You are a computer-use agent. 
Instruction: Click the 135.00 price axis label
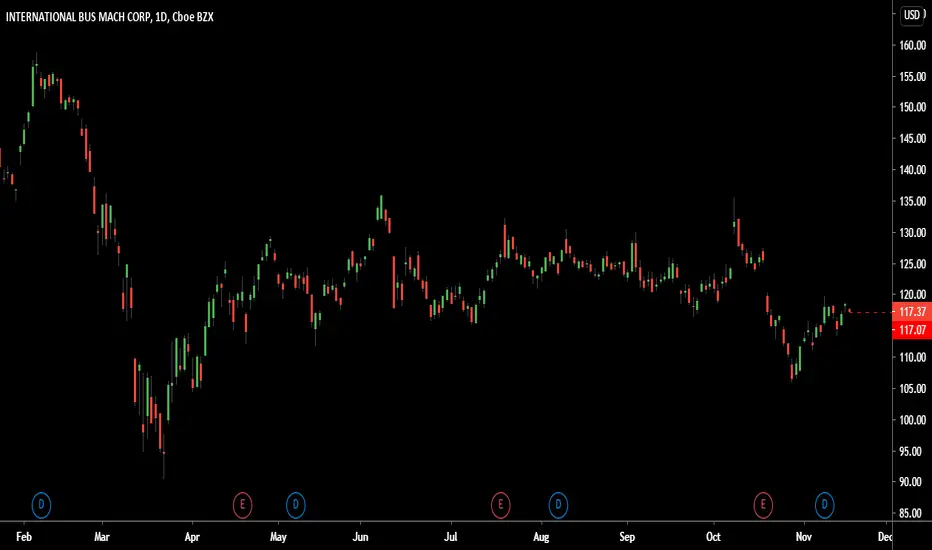click(x=912, y=201)
